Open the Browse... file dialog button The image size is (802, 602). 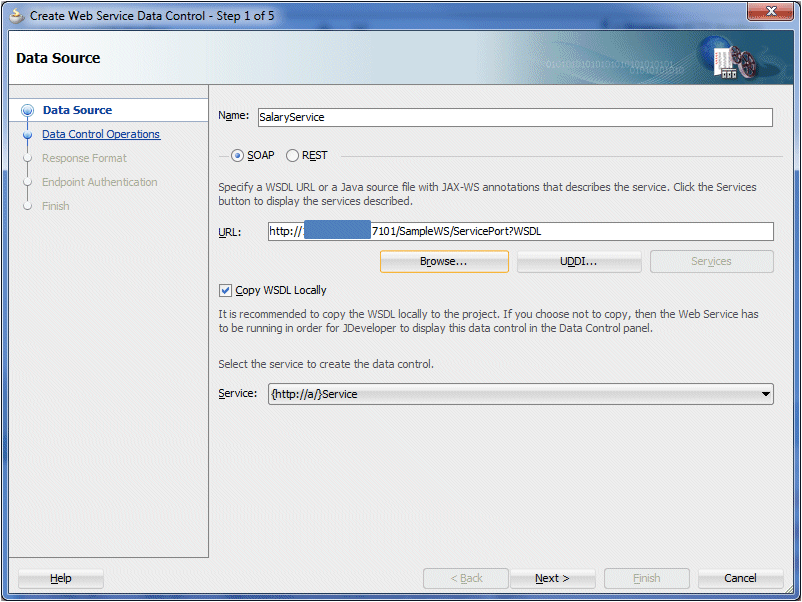[444, 261]
